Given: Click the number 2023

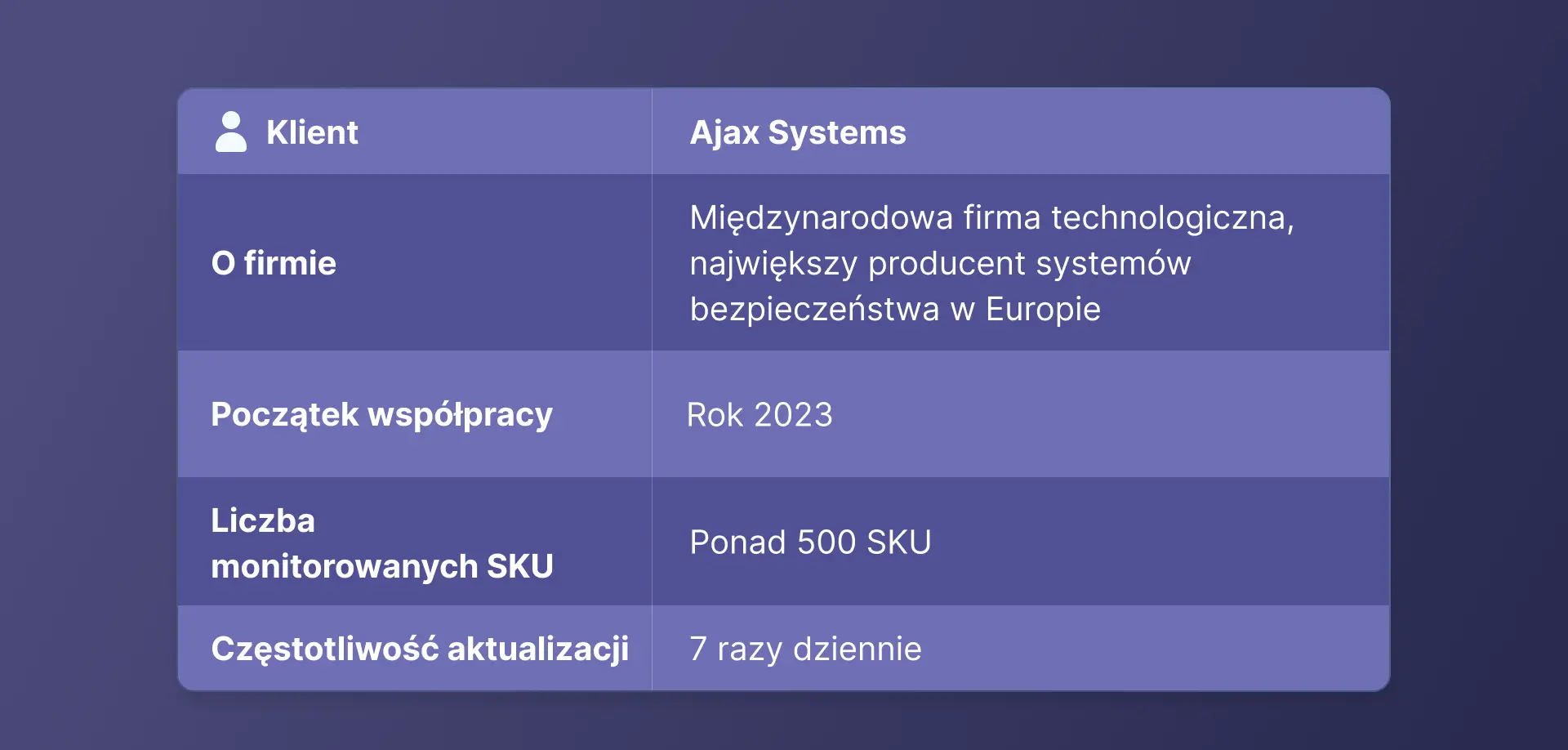Looking at the screenshot, I should (793, 415).
